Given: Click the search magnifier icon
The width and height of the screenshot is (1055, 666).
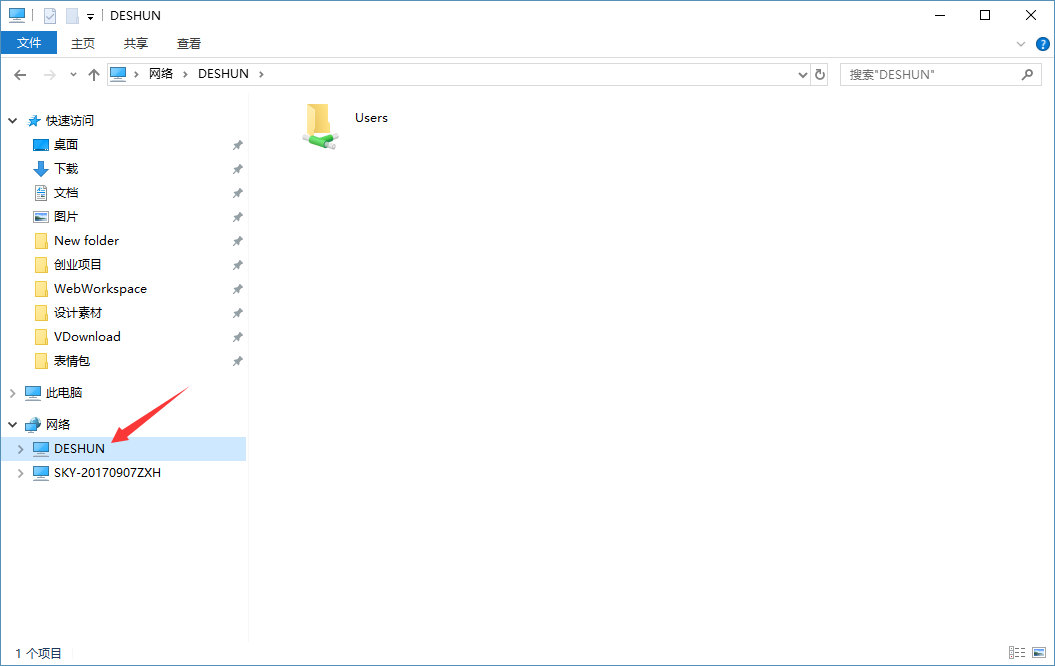Looking at the screenshot, I should click(x=1027, y=75).
